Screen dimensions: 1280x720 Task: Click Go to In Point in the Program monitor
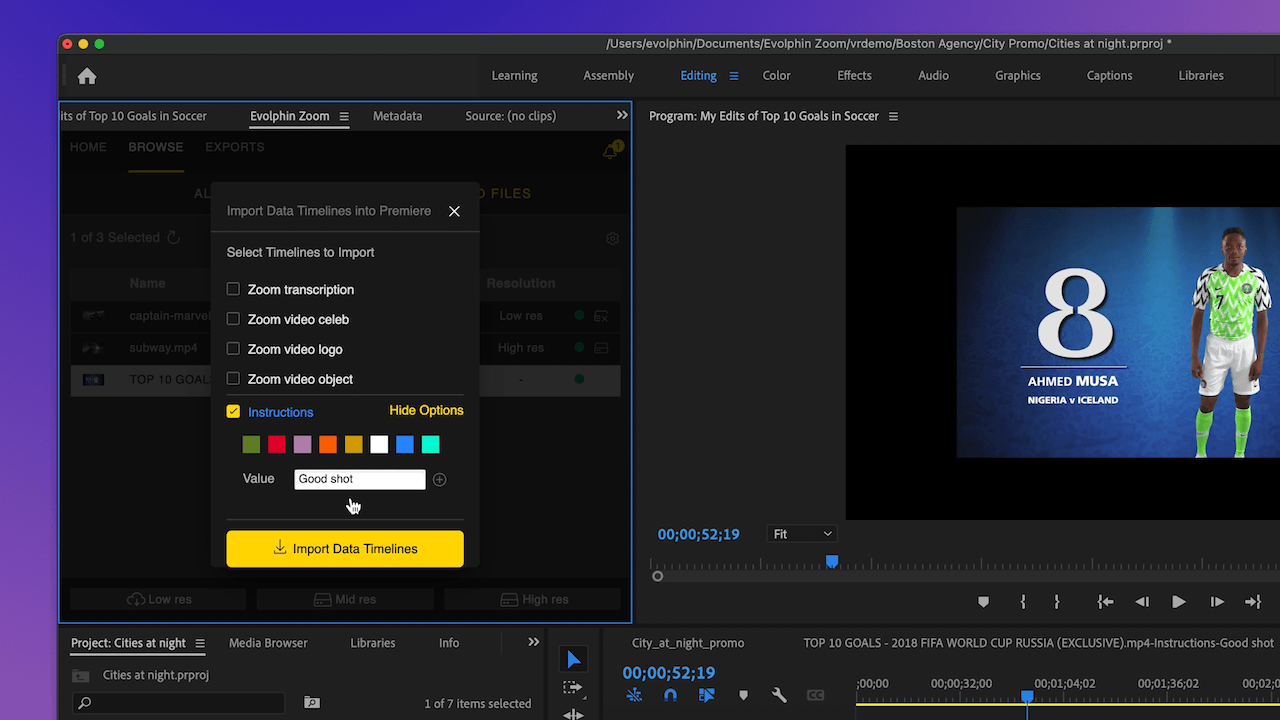[1104, 601]
